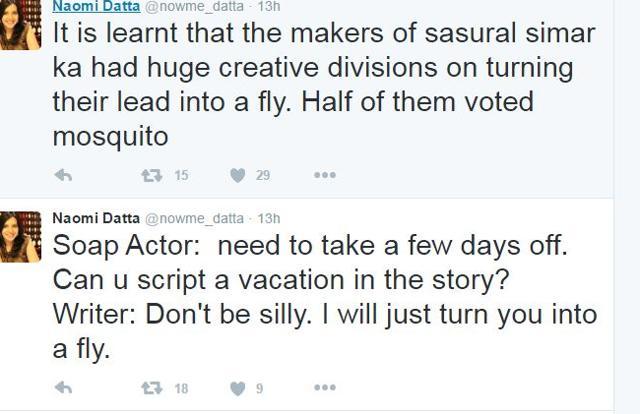
Task: Open more options on Soap Actor tweet
Action: click(325, 387)
